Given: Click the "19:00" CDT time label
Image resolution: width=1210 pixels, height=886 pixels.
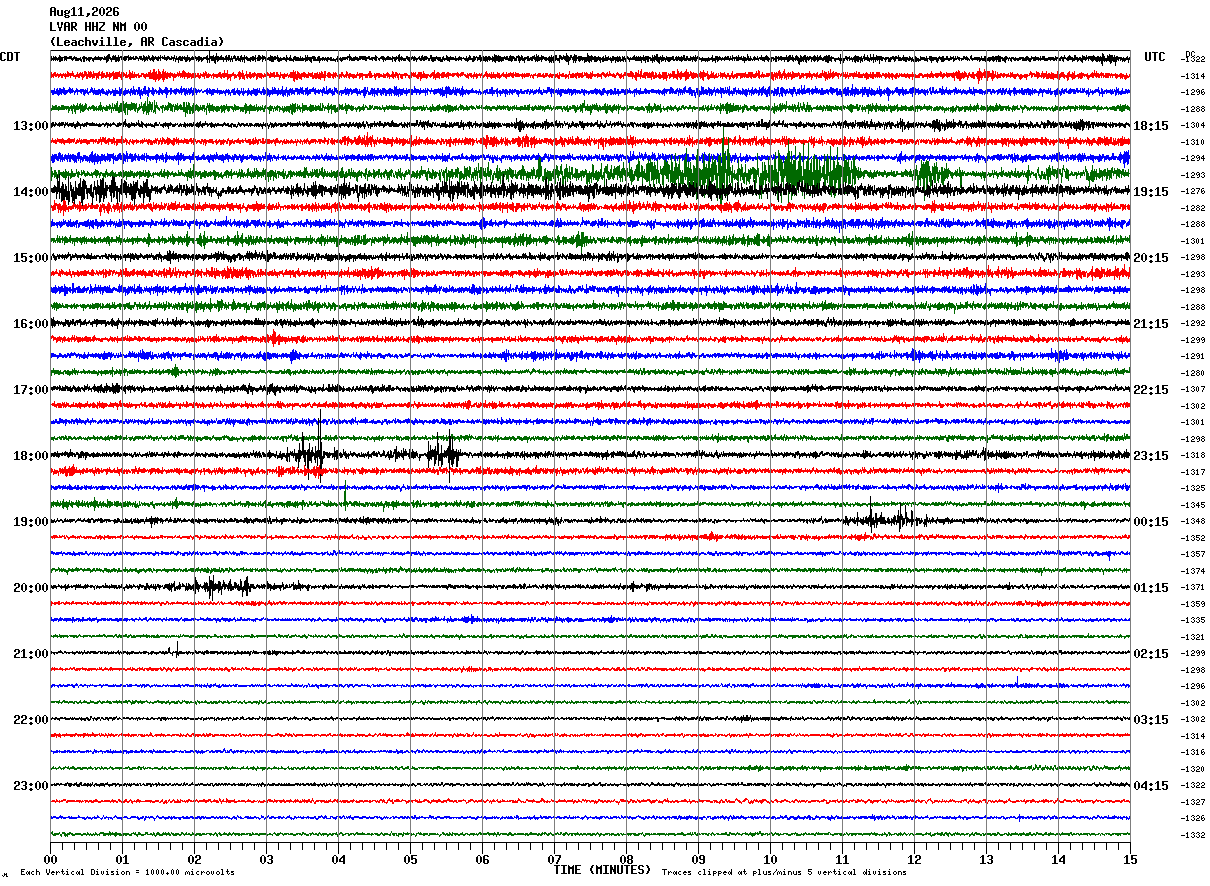Looking at the screenshot, I should [x=30, y=522].
